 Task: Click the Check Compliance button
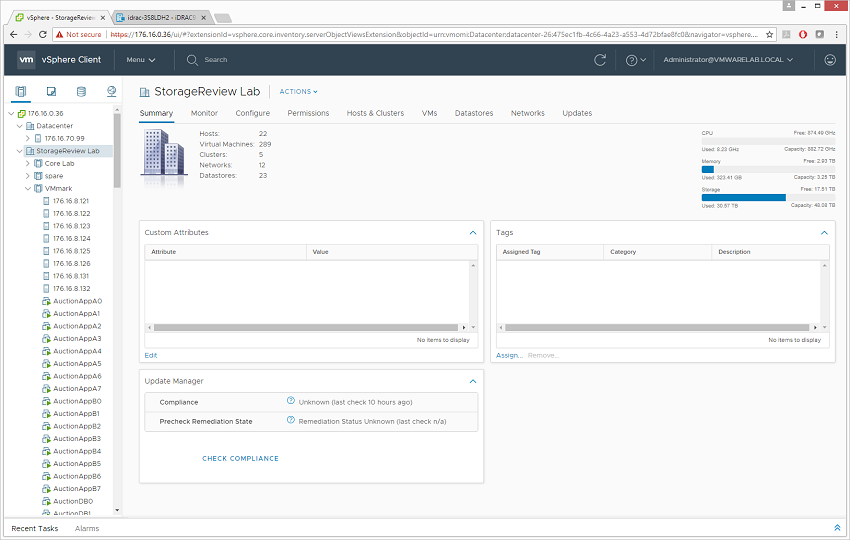(240, 459)
